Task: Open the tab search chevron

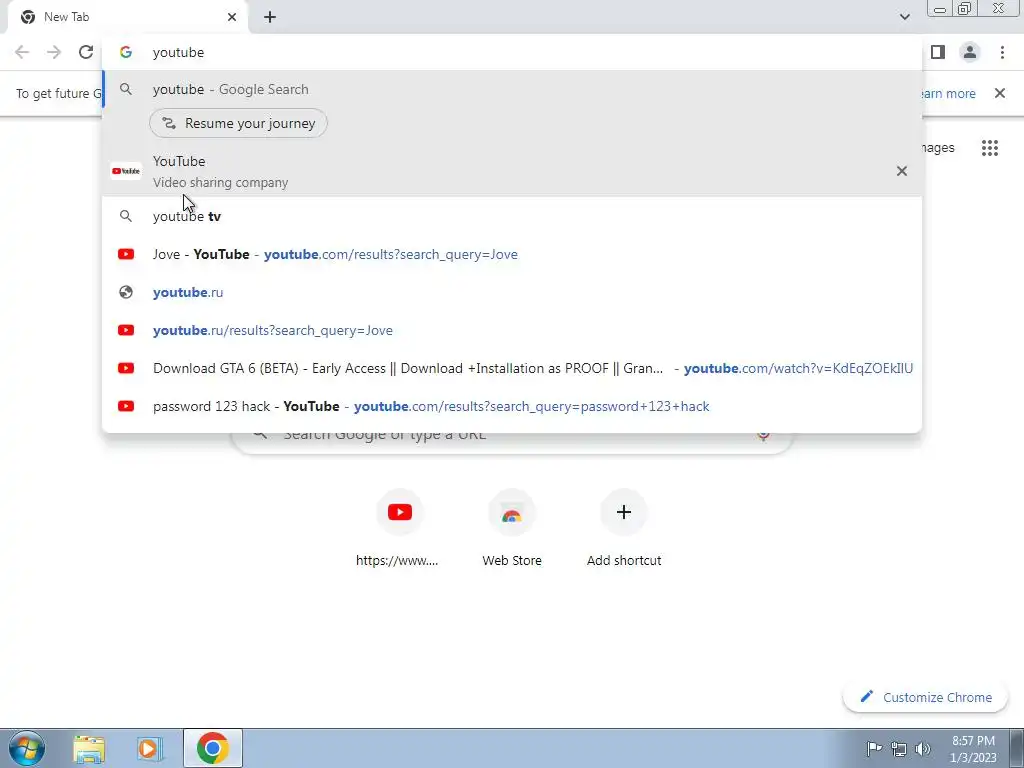Action: click(x=904, y=17)
